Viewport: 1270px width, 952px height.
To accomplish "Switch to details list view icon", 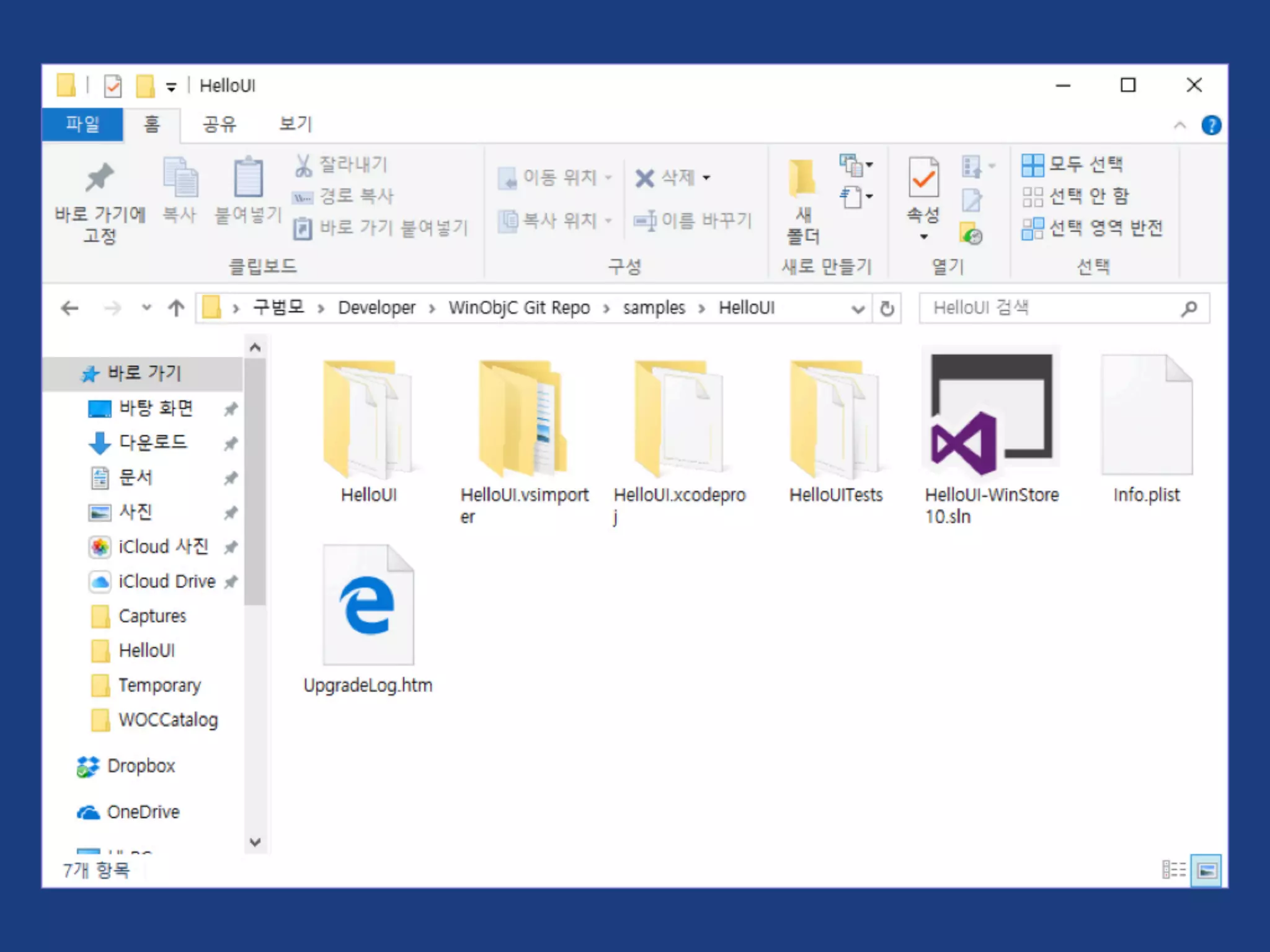I will (1173, 870).
